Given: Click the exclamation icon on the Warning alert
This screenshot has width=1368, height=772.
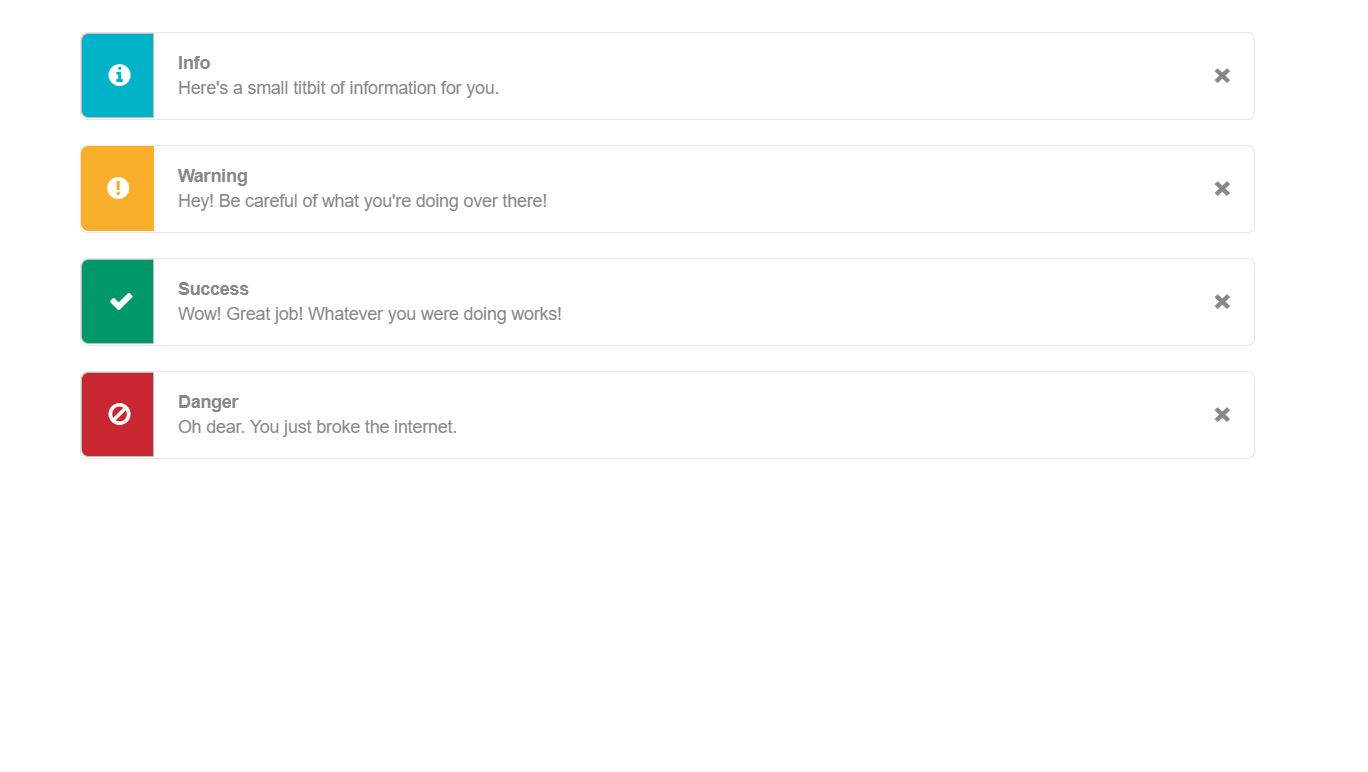Looking at the screenshot, I should (118, 188).
